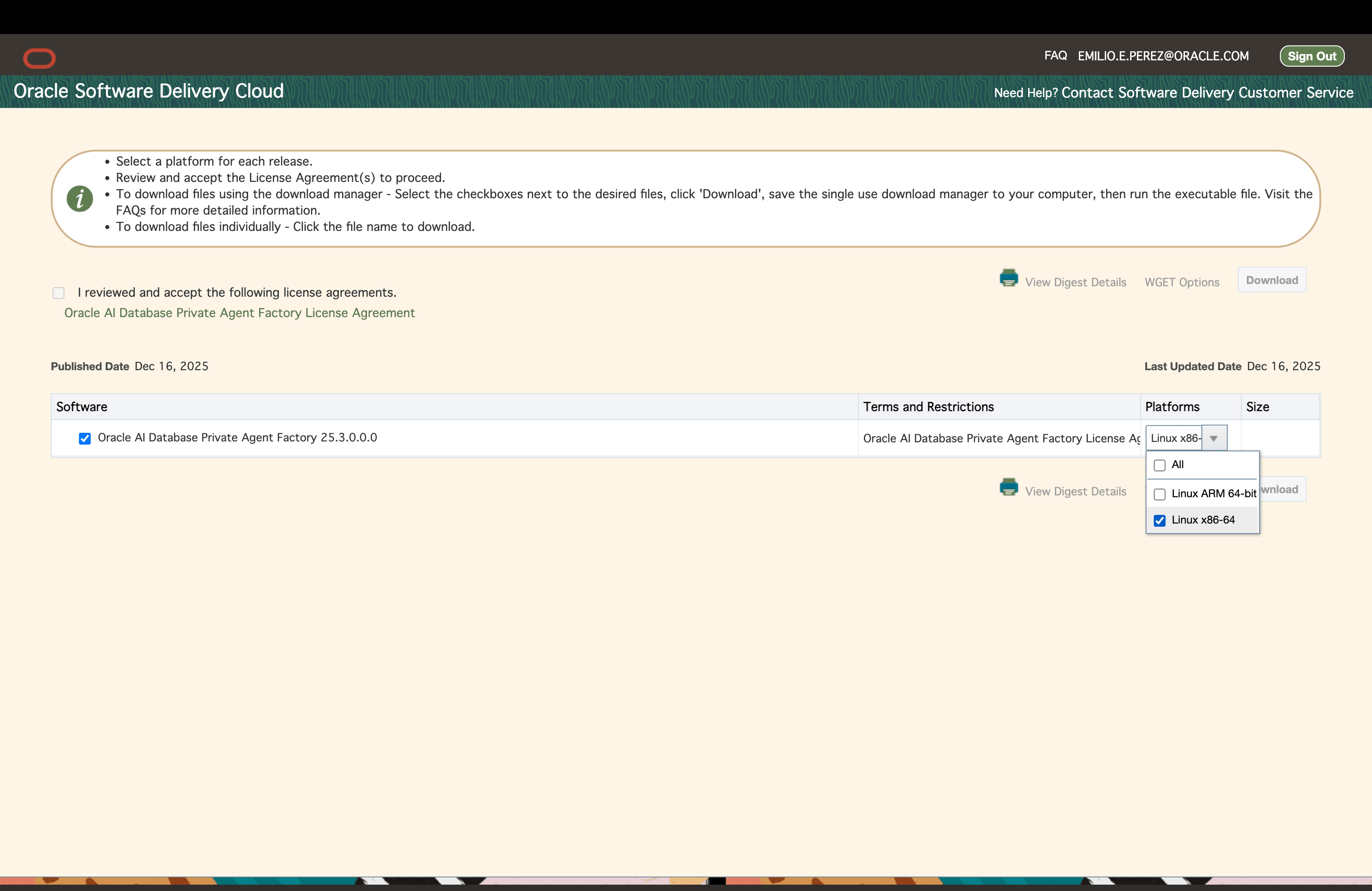Open the Platforms dropdown chevron
Screen dimensions: 1372x891
click(1214, 439)
